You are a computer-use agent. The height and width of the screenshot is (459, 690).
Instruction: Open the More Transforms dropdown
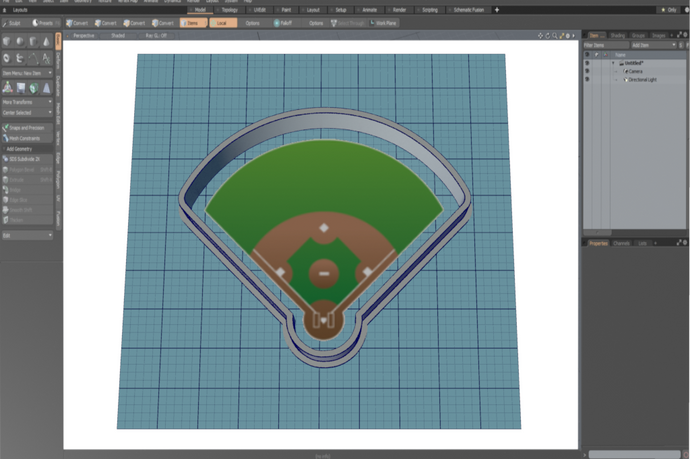pyautogui.click(x=27, y=102)
